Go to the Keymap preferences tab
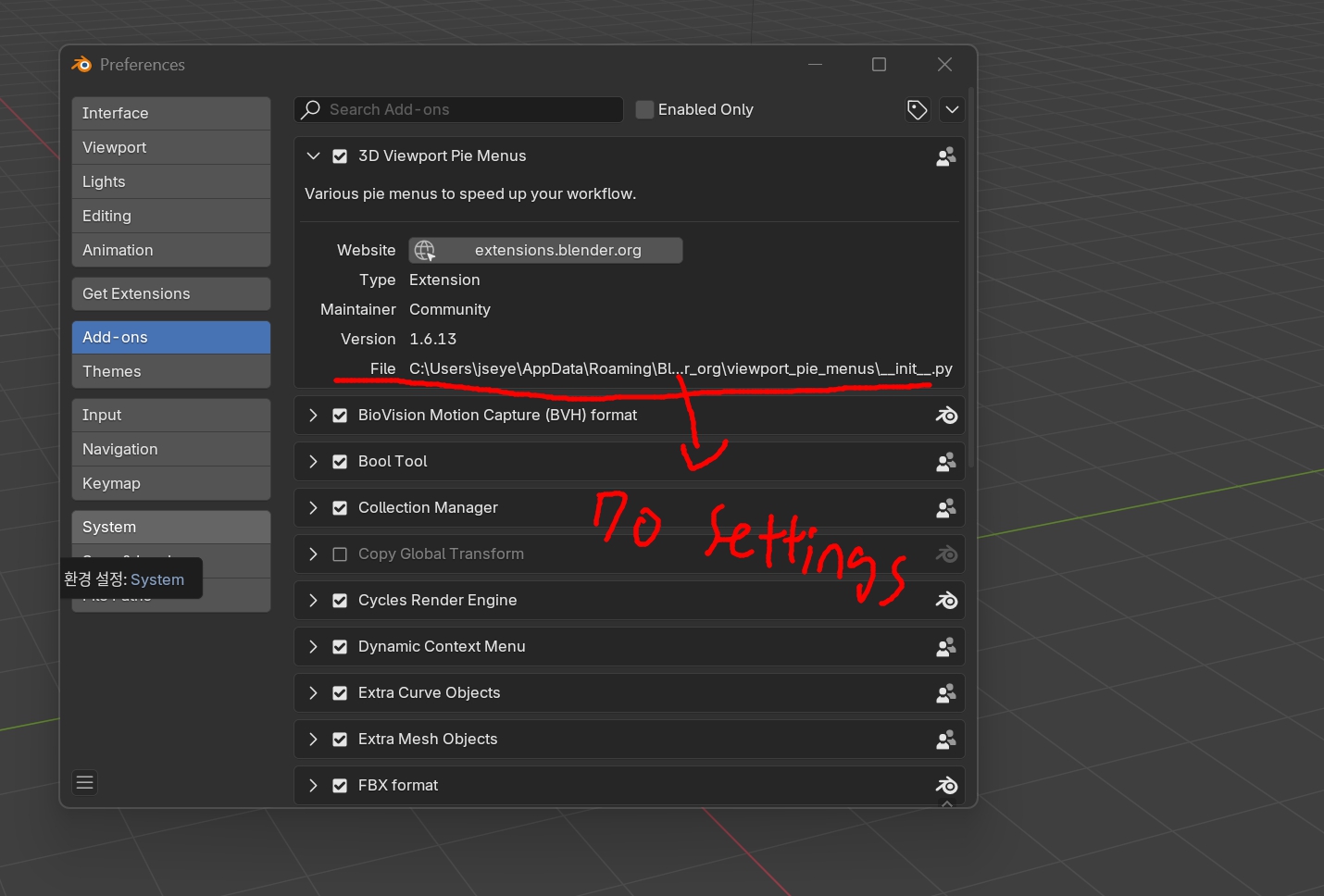The width and height of the screenshot is (1324, 896). [171, 483]
